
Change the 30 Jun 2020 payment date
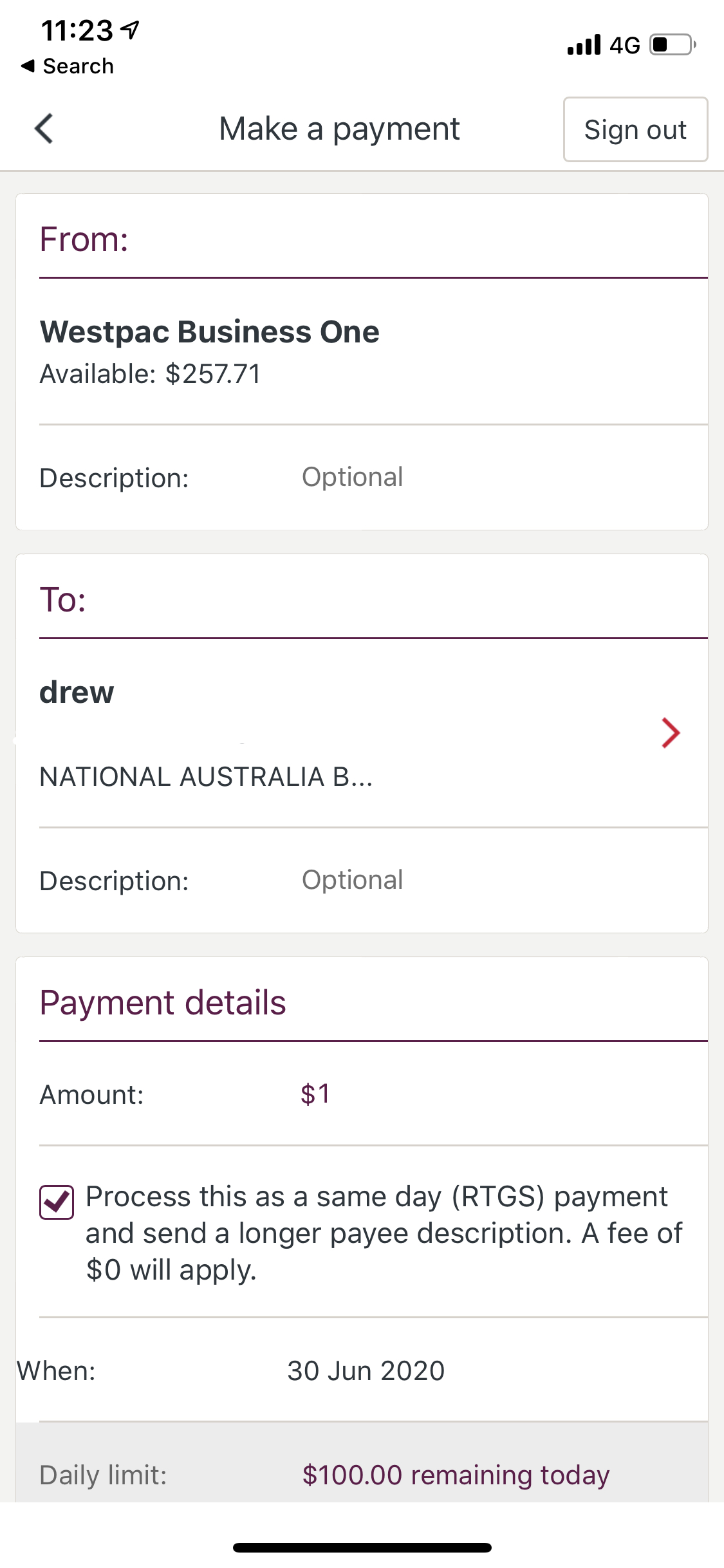(366, 1371)
